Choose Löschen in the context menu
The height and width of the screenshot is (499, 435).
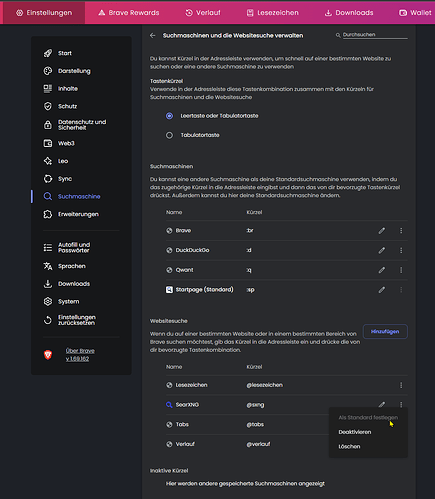coord(349,447)
